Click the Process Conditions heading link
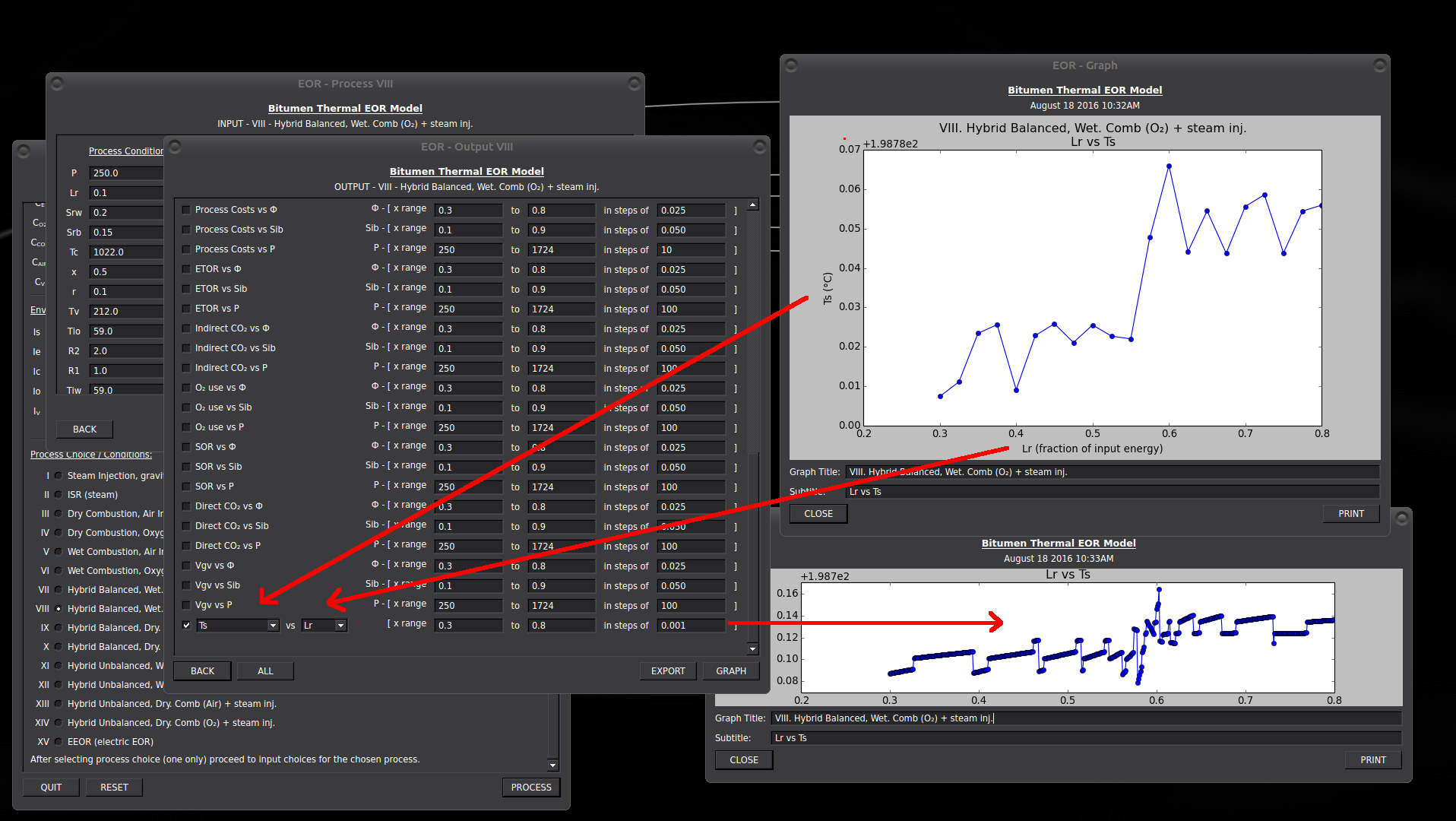The image size is (1456, 821). pos(126,151)
